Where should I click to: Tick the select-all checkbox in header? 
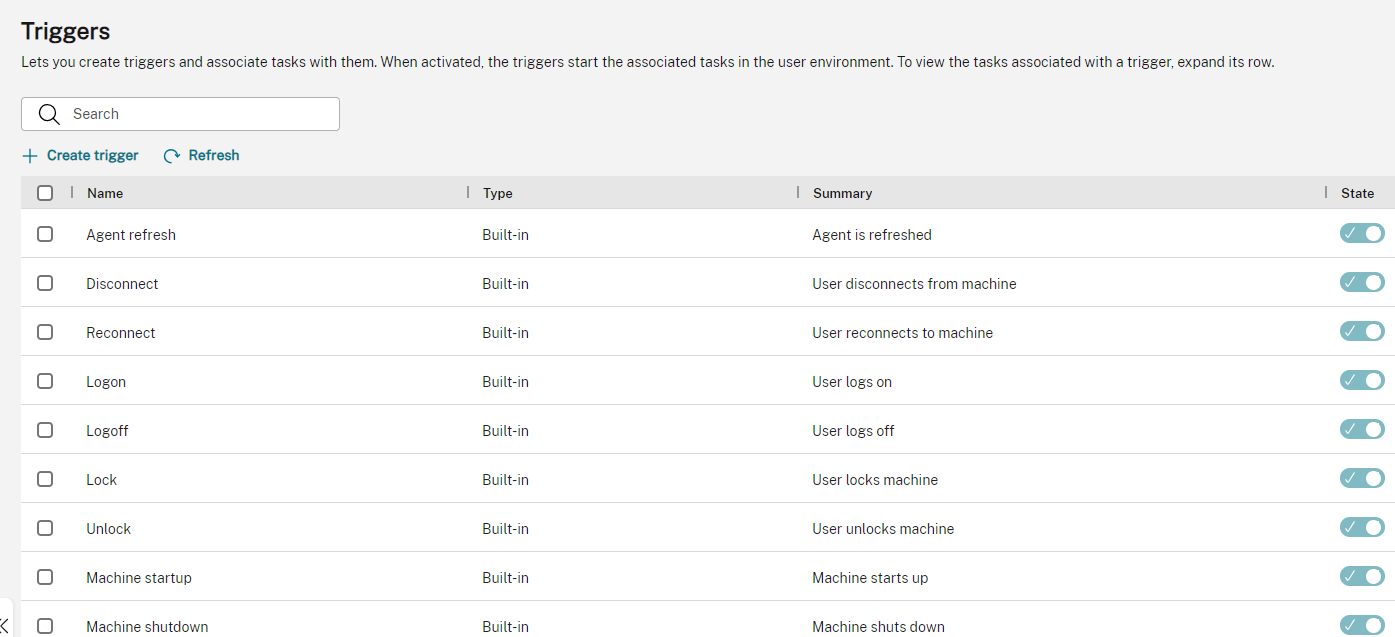coord(45,193)
